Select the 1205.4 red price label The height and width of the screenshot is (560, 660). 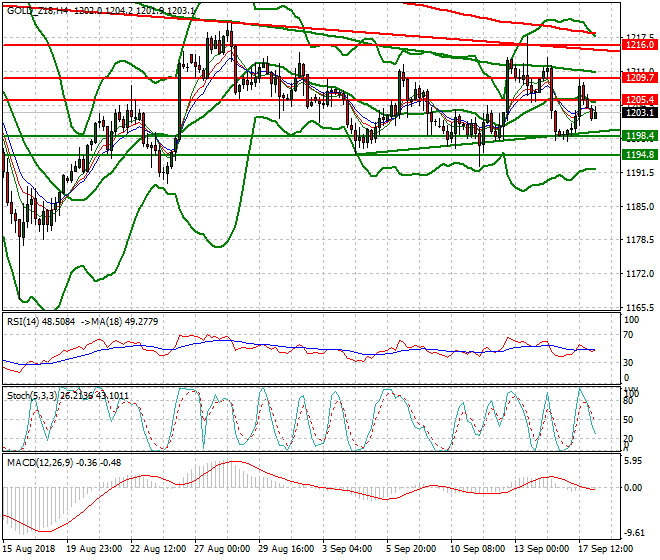(x=639, y=100)
